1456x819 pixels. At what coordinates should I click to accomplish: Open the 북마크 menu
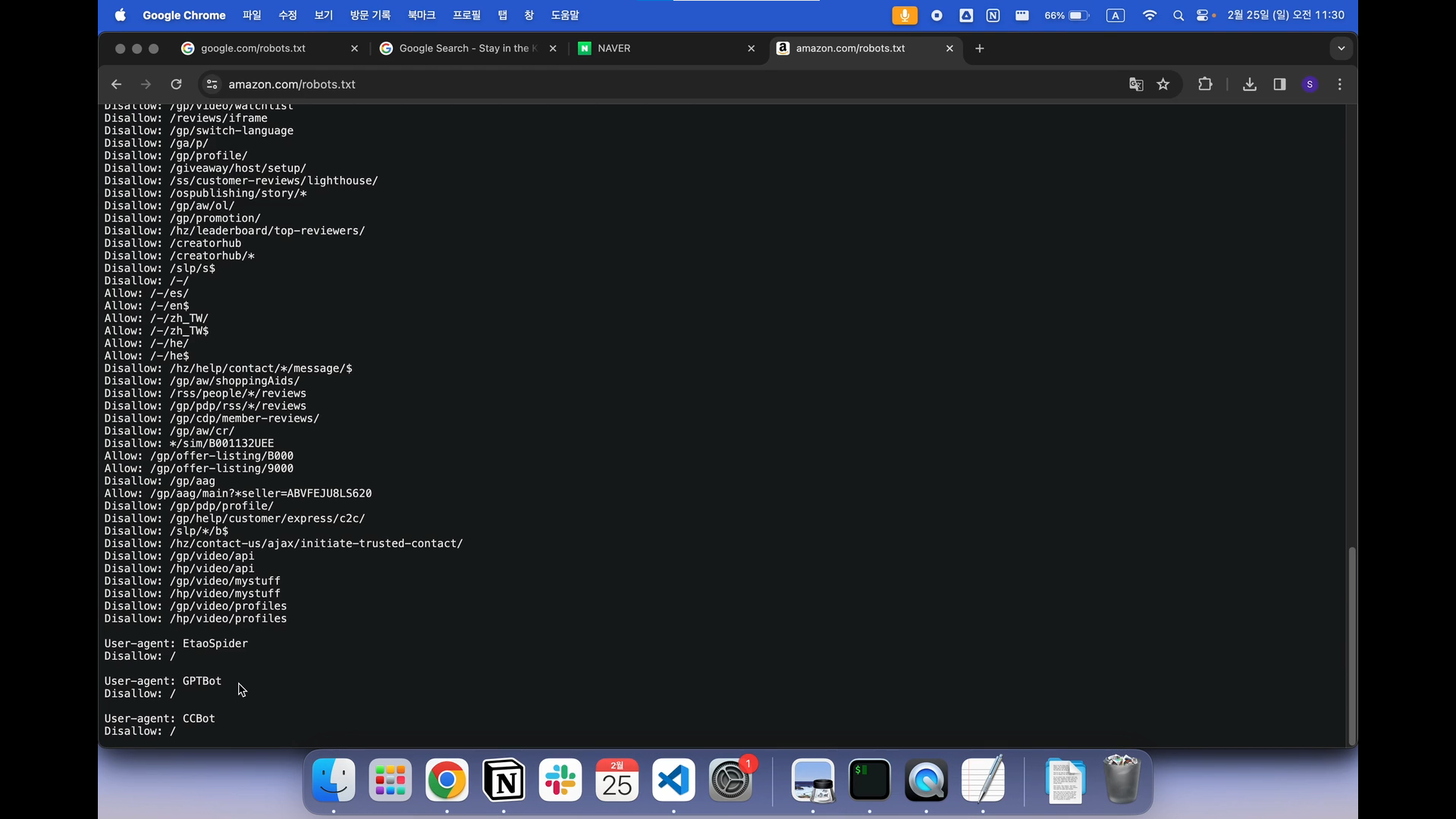point(422,15)
